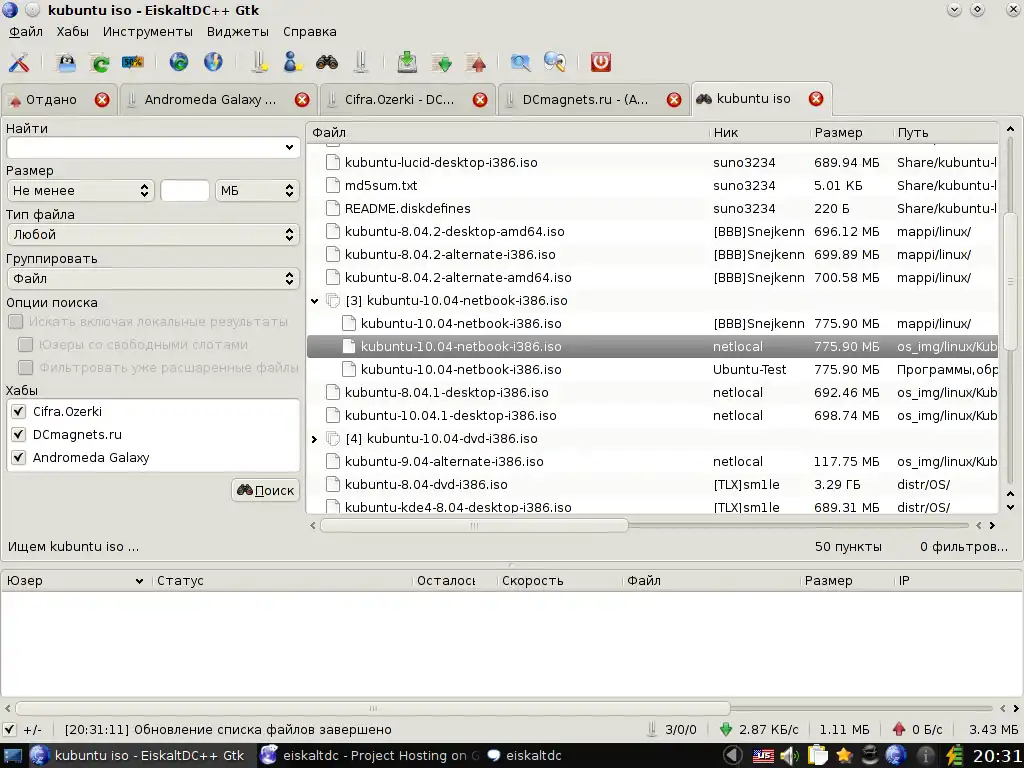Click the red upload speed arrow in status bar
This screenshot has width=1024, height=768.
click(x=899, y=729)
